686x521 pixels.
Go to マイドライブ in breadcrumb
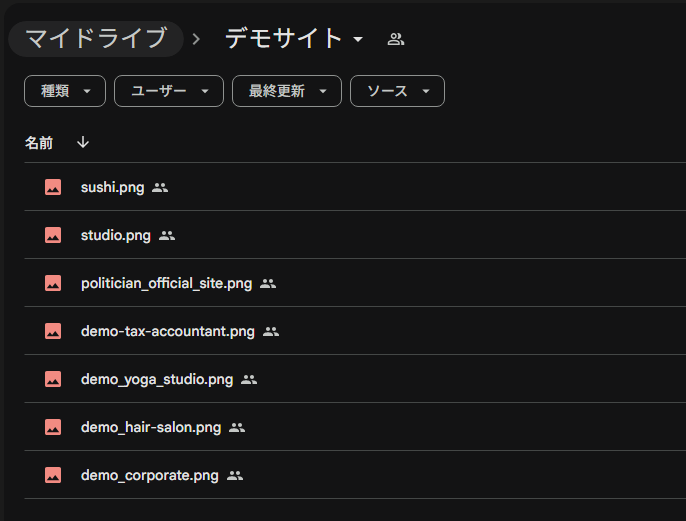pos(96,39)
